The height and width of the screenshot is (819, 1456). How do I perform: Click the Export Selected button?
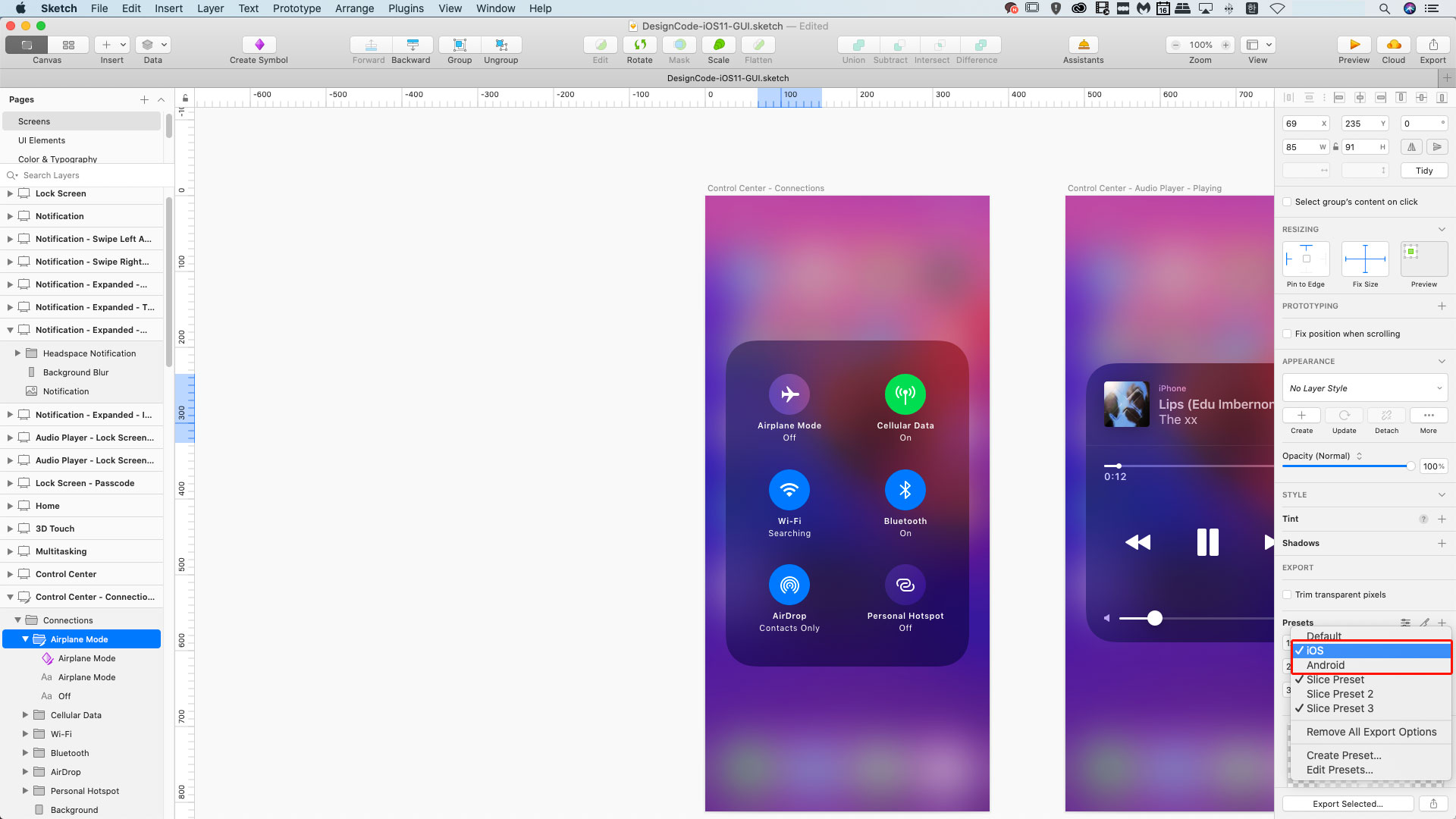point(1348,804)
